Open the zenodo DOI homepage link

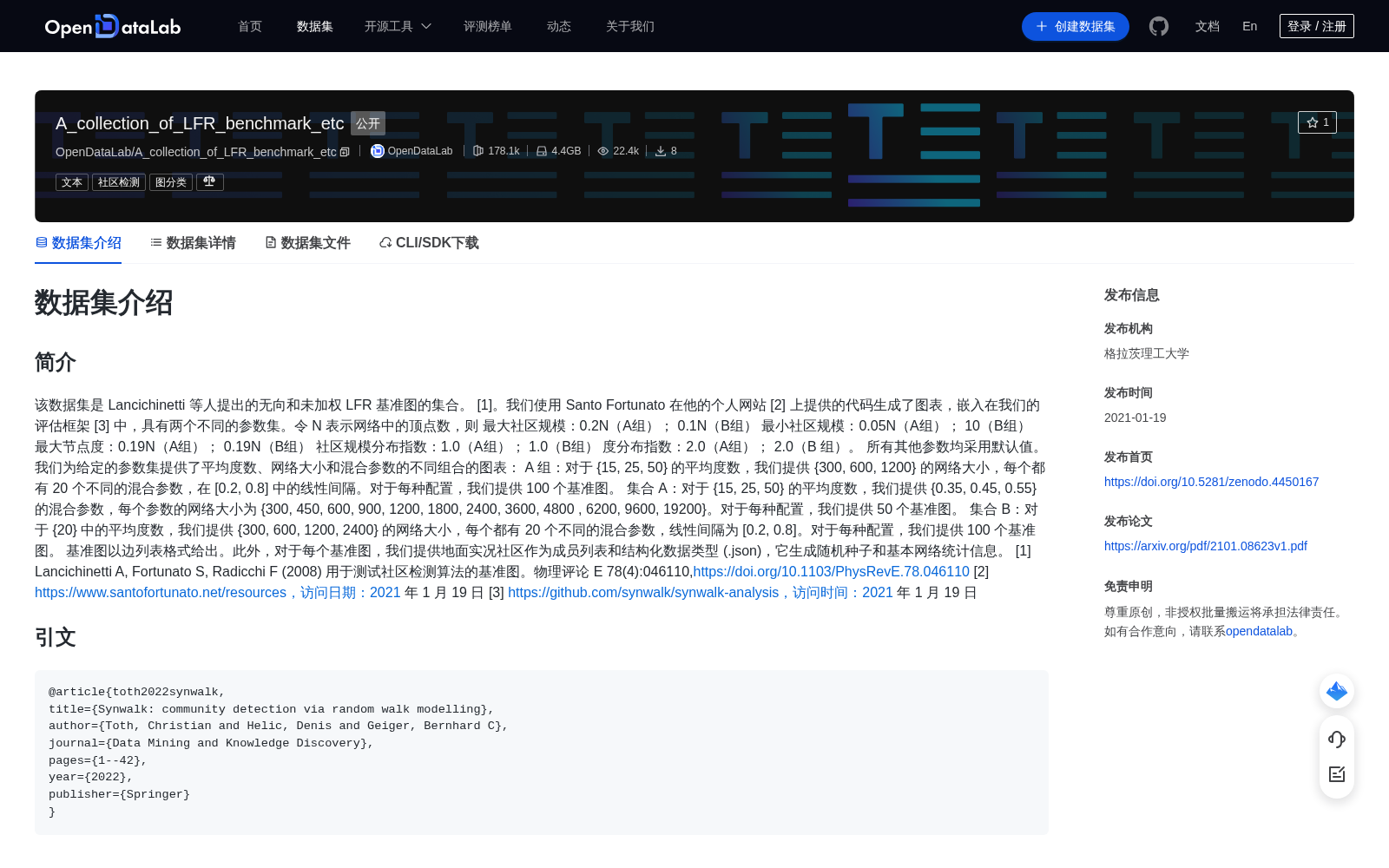tap(1211, 482)
